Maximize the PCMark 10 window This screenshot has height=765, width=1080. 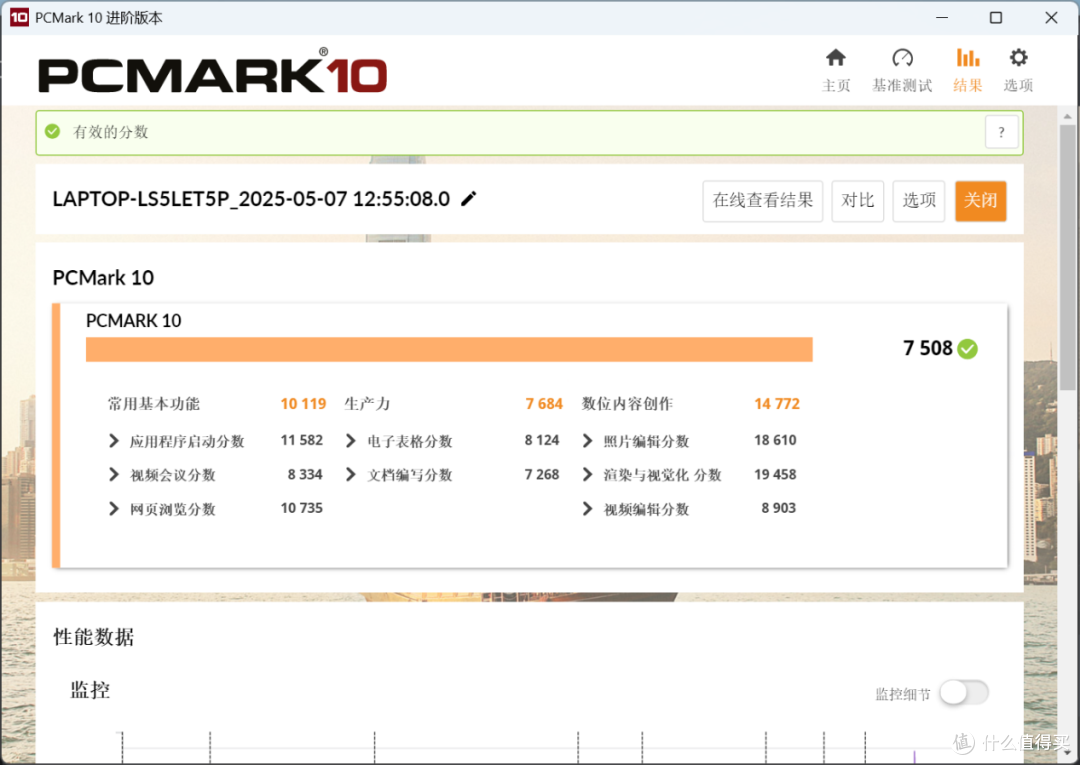pos(996,17)
